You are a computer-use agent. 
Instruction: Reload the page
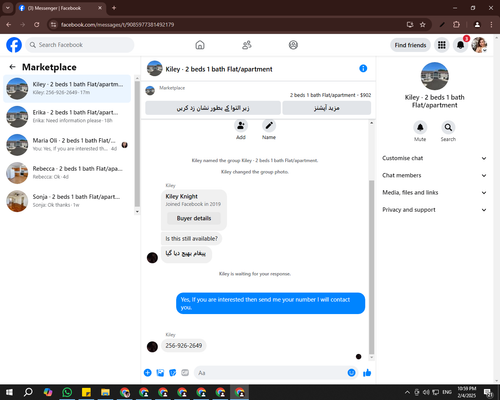pos(37,25)
